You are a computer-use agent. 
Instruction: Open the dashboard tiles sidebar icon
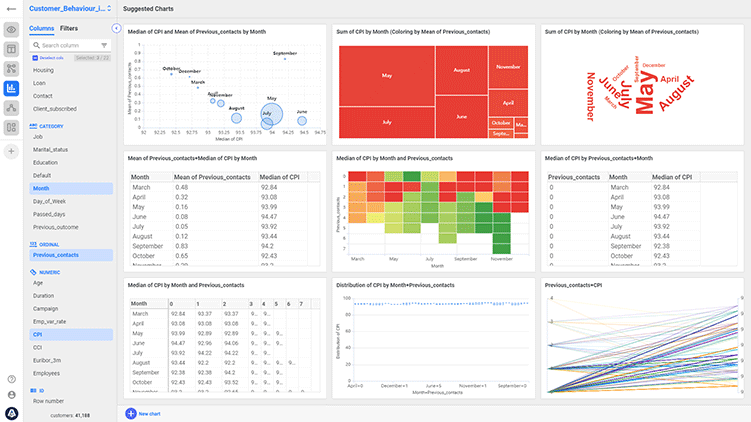pyautogui.click(x=11, y=127)
